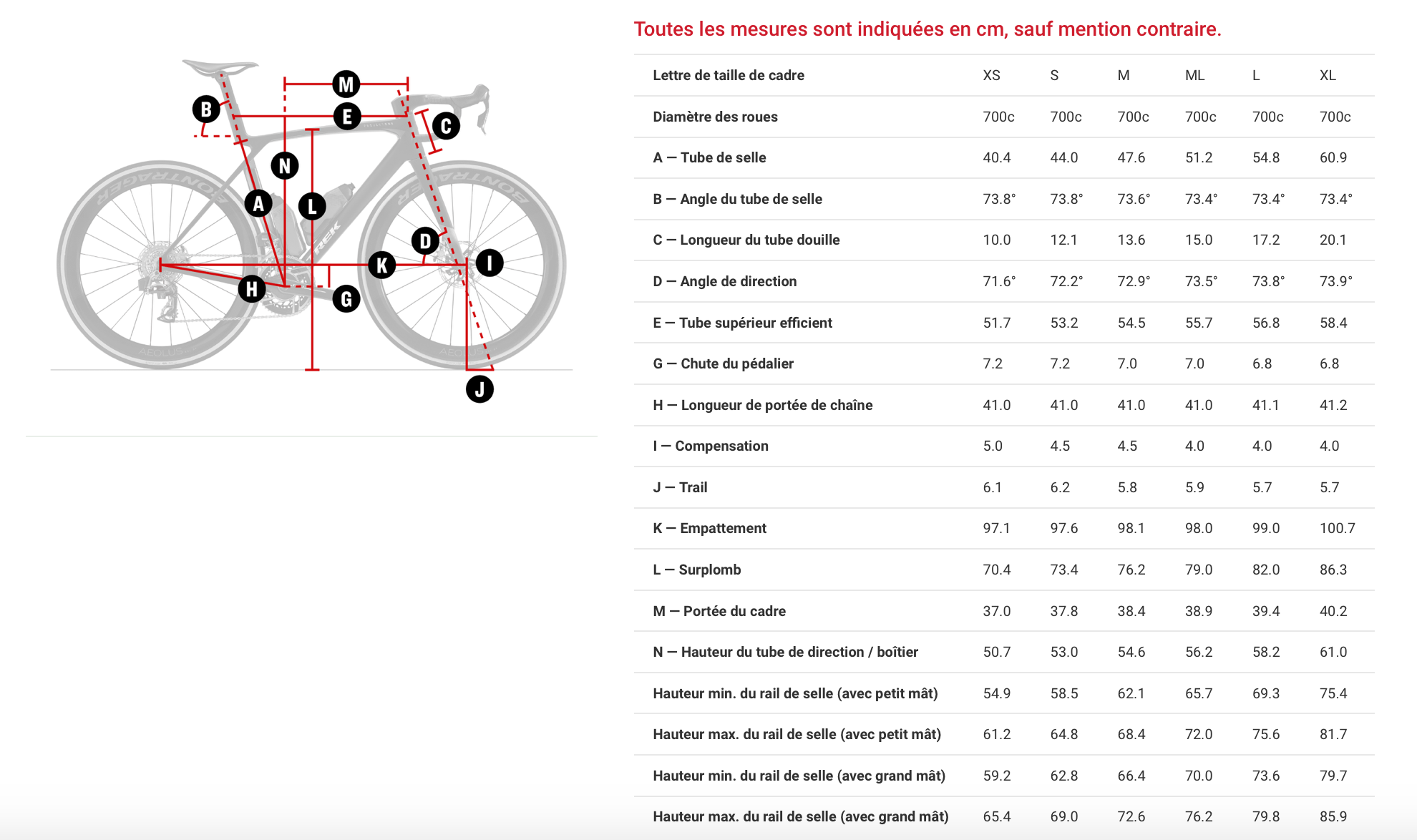Click the I offset marker

tap(490, 263)
